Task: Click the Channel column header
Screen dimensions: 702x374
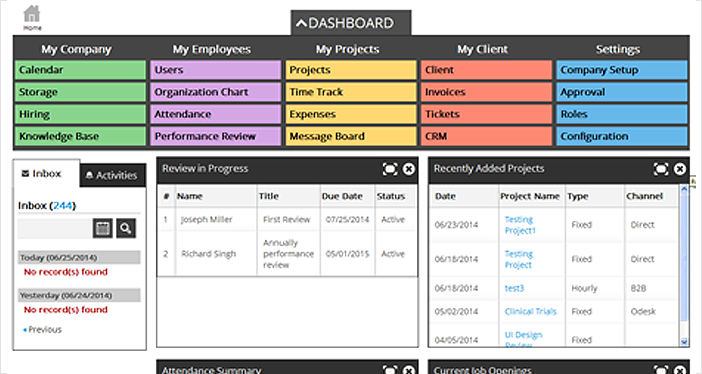Action: pos(644,196)
